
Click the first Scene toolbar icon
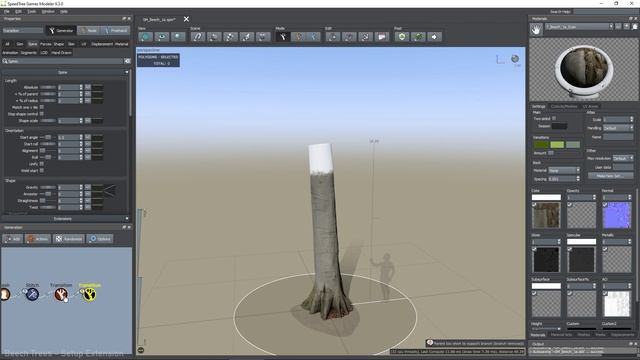coord(198,37)
